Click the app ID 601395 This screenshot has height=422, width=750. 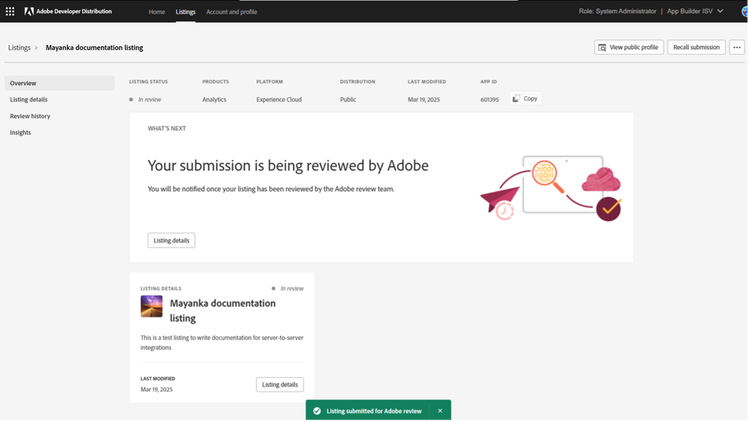(x=489, y=100)
